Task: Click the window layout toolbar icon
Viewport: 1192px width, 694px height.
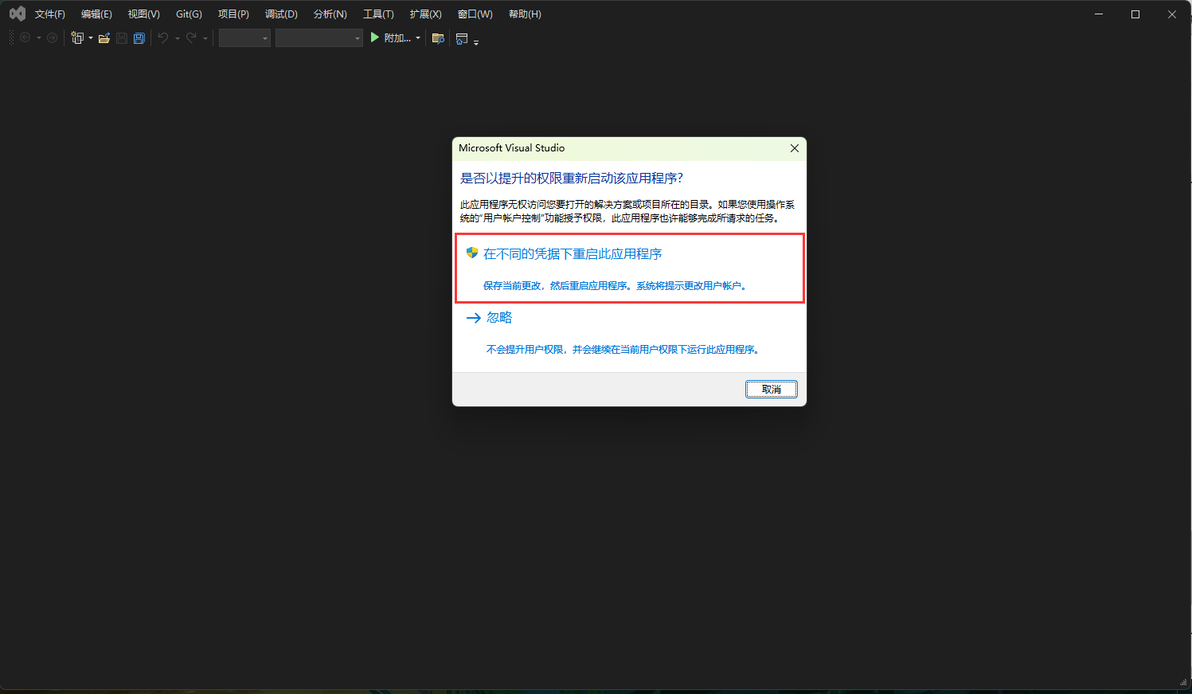Action: coord(461,38)
